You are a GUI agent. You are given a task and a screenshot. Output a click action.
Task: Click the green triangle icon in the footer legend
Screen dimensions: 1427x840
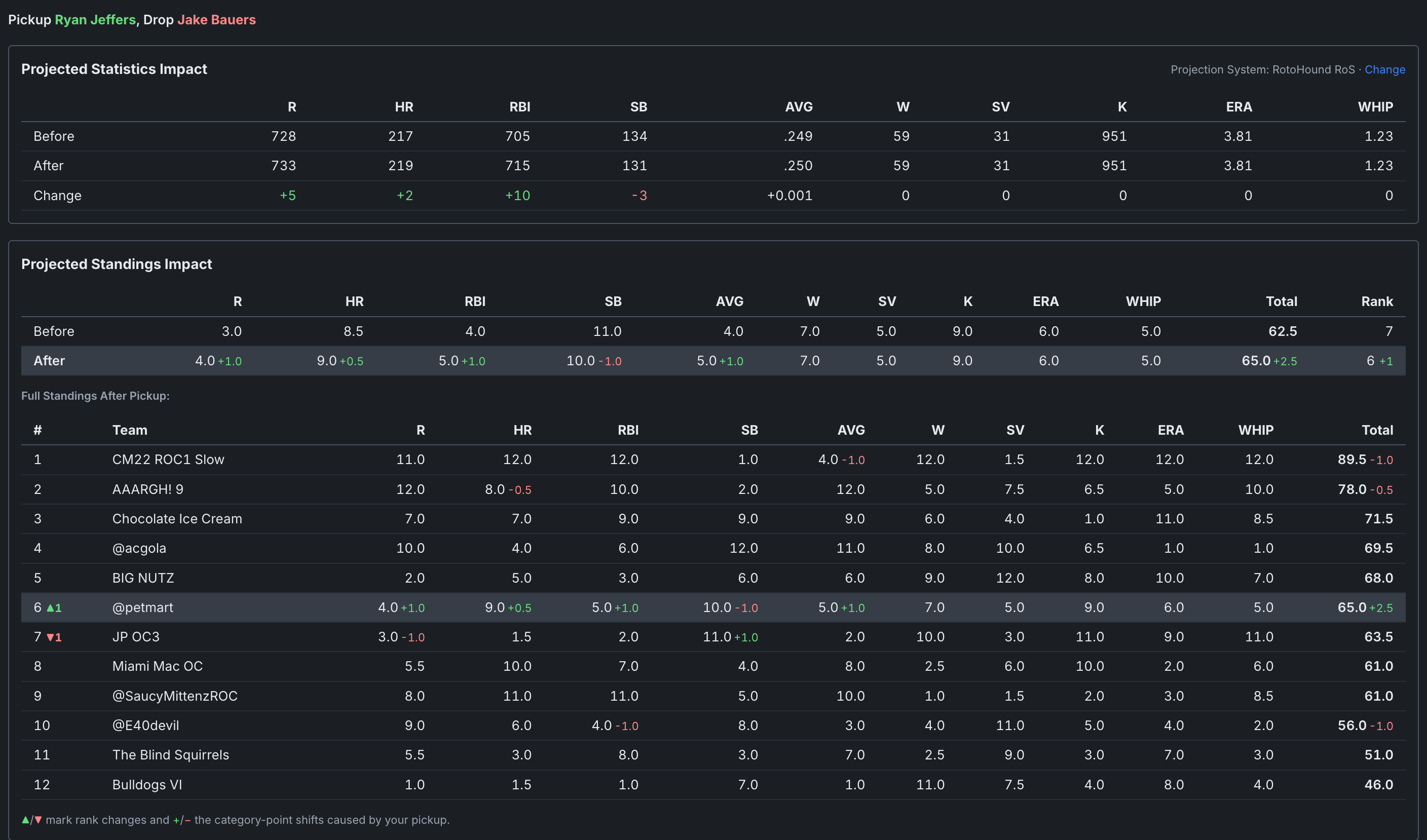point(25,820)
